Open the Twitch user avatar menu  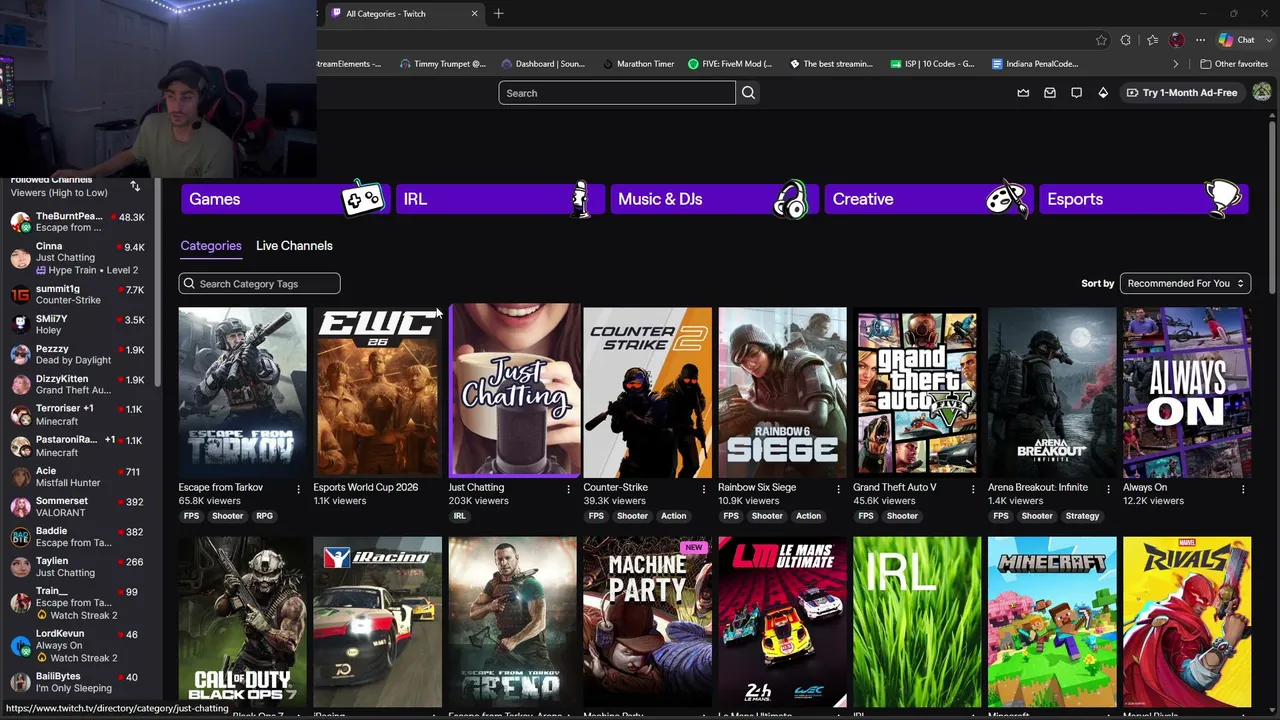1262,92
